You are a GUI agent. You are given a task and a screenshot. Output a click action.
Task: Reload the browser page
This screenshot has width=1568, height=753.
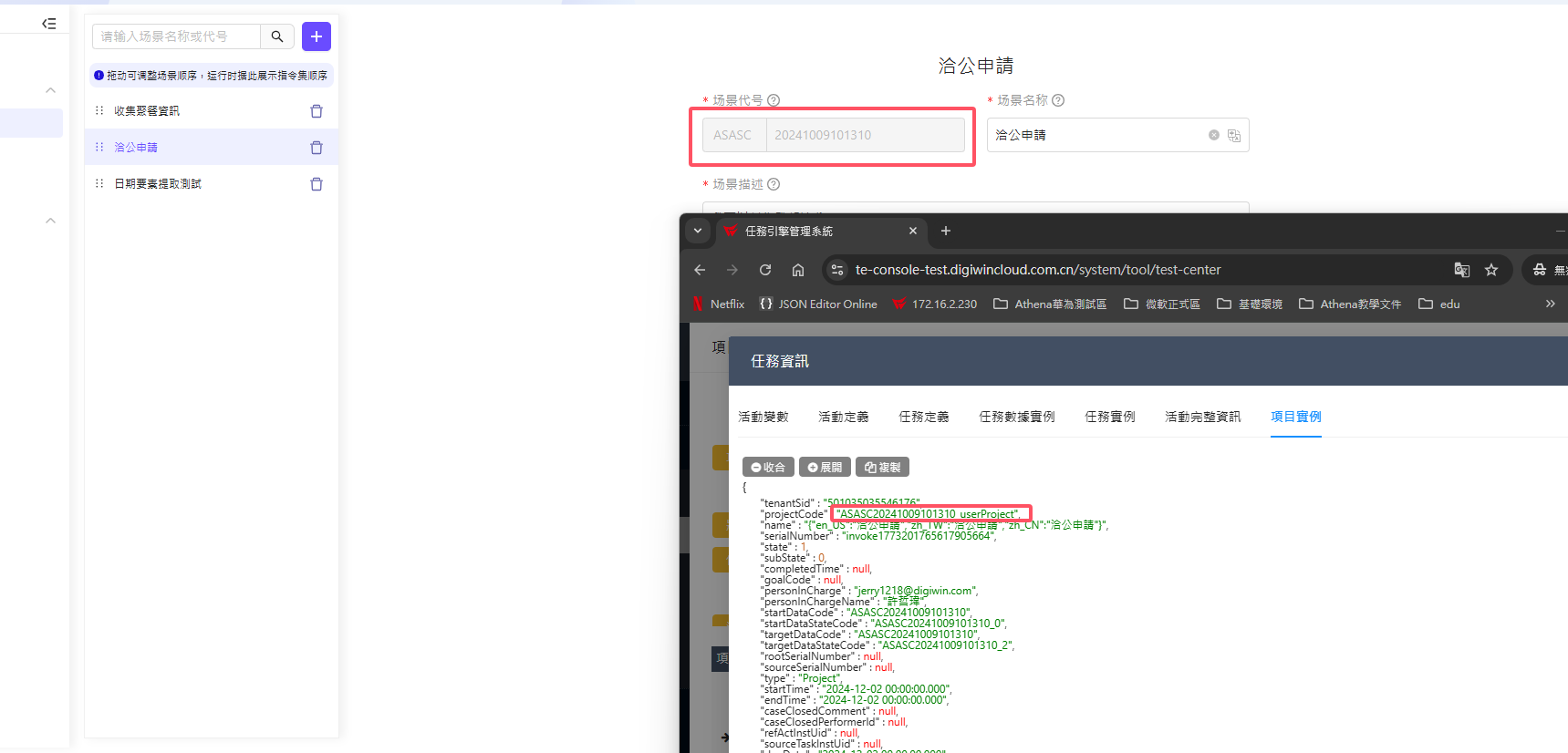[x=765, y=270]
